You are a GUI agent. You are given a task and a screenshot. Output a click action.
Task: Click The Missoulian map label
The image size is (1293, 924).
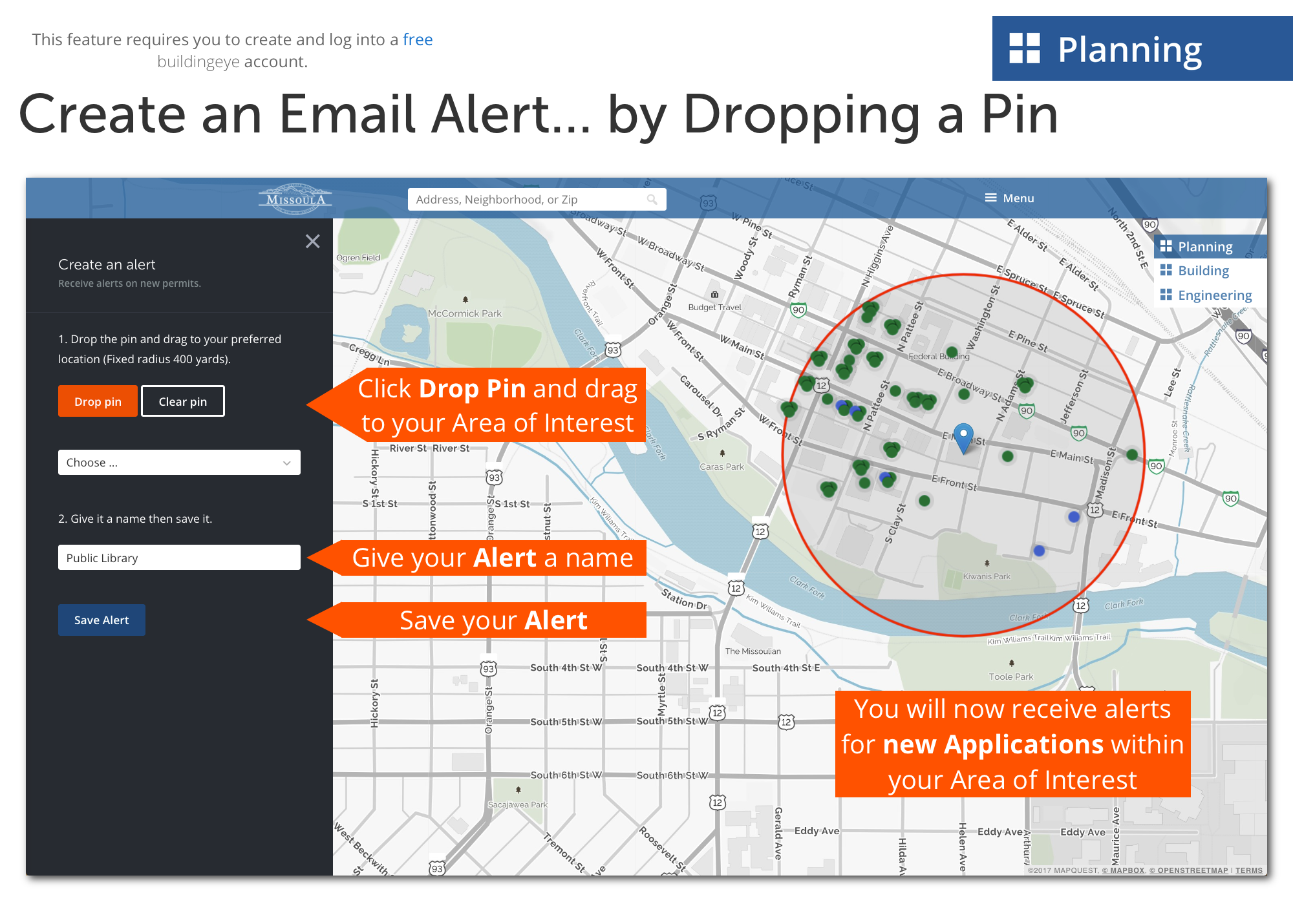(753, 651)
